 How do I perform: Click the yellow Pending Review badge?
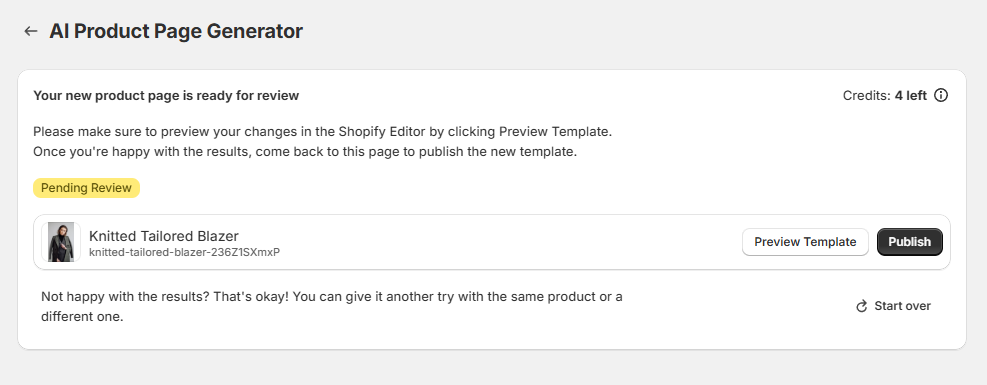pyautogui.click(x=86, y=188)
